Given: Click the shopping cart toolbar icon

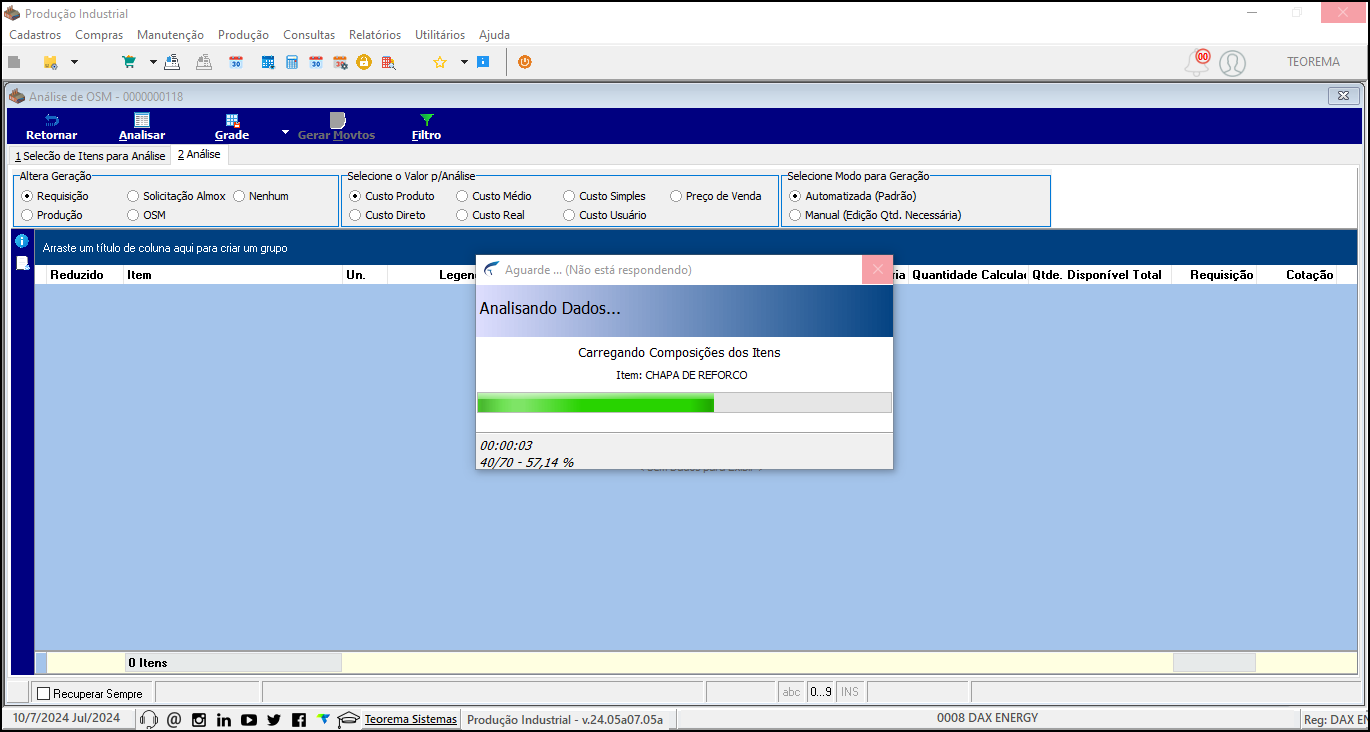Looking at the screenshot, I should tap(128, 62).
